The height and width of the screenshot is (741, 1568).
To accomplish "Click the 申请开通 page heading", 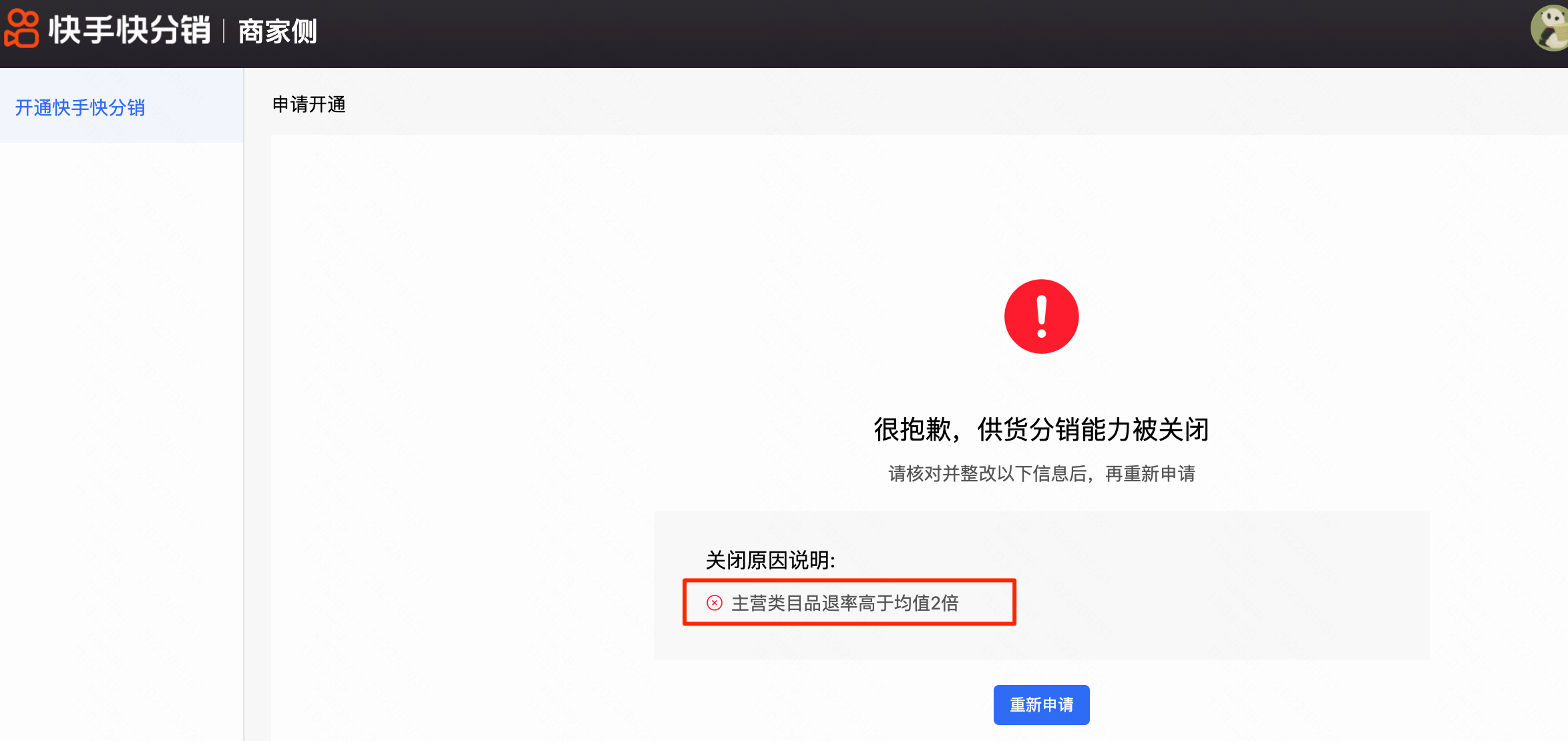I will [x=309, y=105].
